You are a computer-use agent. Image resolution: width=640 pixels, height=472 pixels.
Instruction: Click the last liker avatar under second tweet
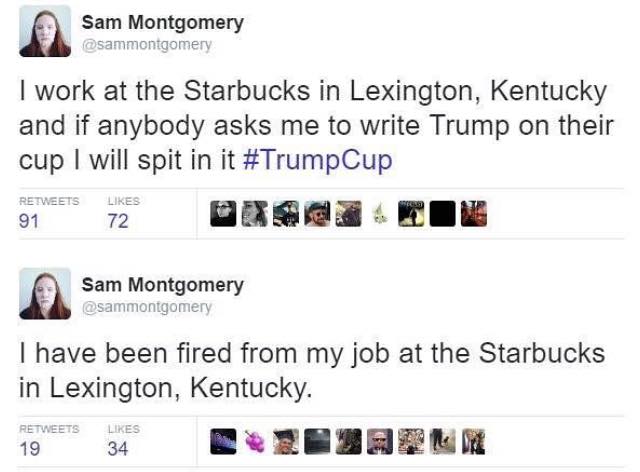pyautogui.click(x=473, y=441)
